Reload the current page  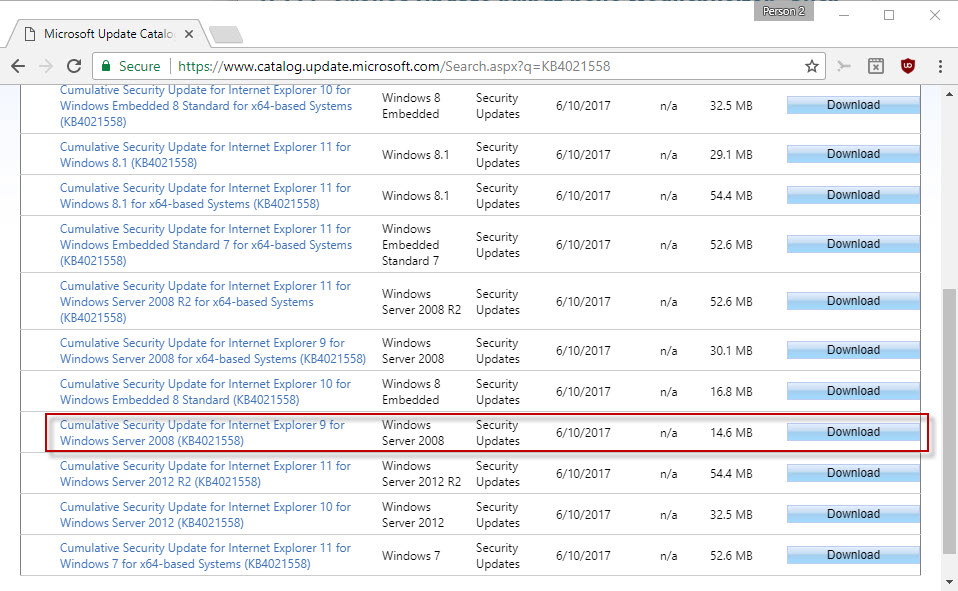(74, 66)
